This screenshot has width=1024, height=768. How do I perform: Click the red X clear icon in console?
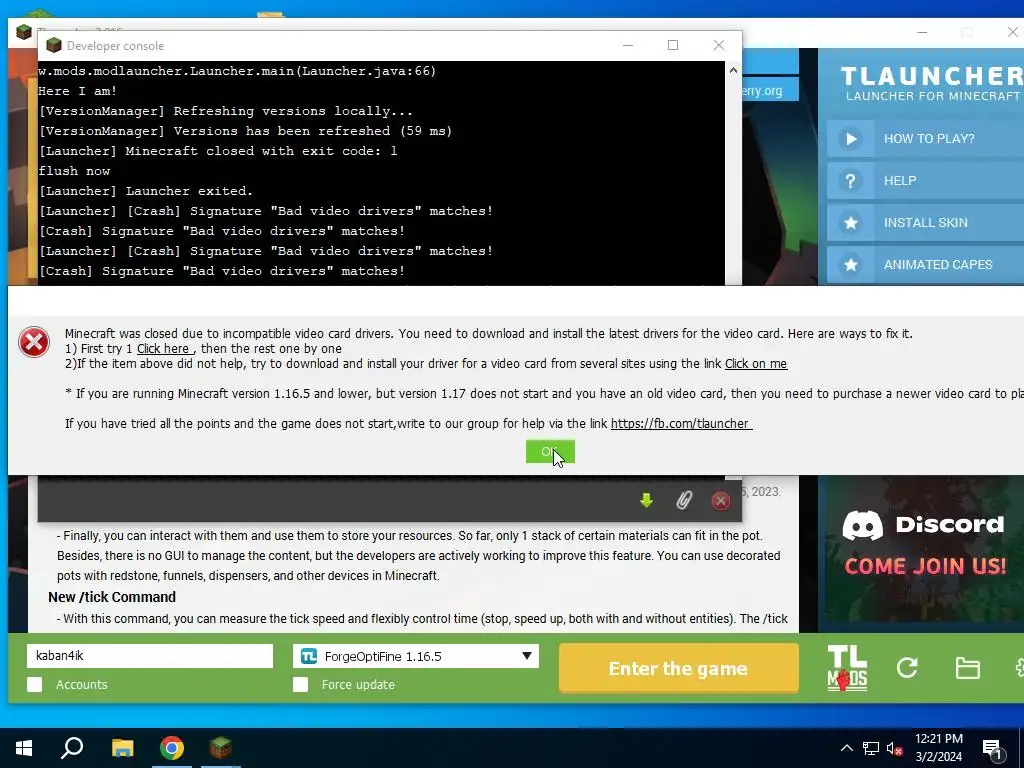720,501
